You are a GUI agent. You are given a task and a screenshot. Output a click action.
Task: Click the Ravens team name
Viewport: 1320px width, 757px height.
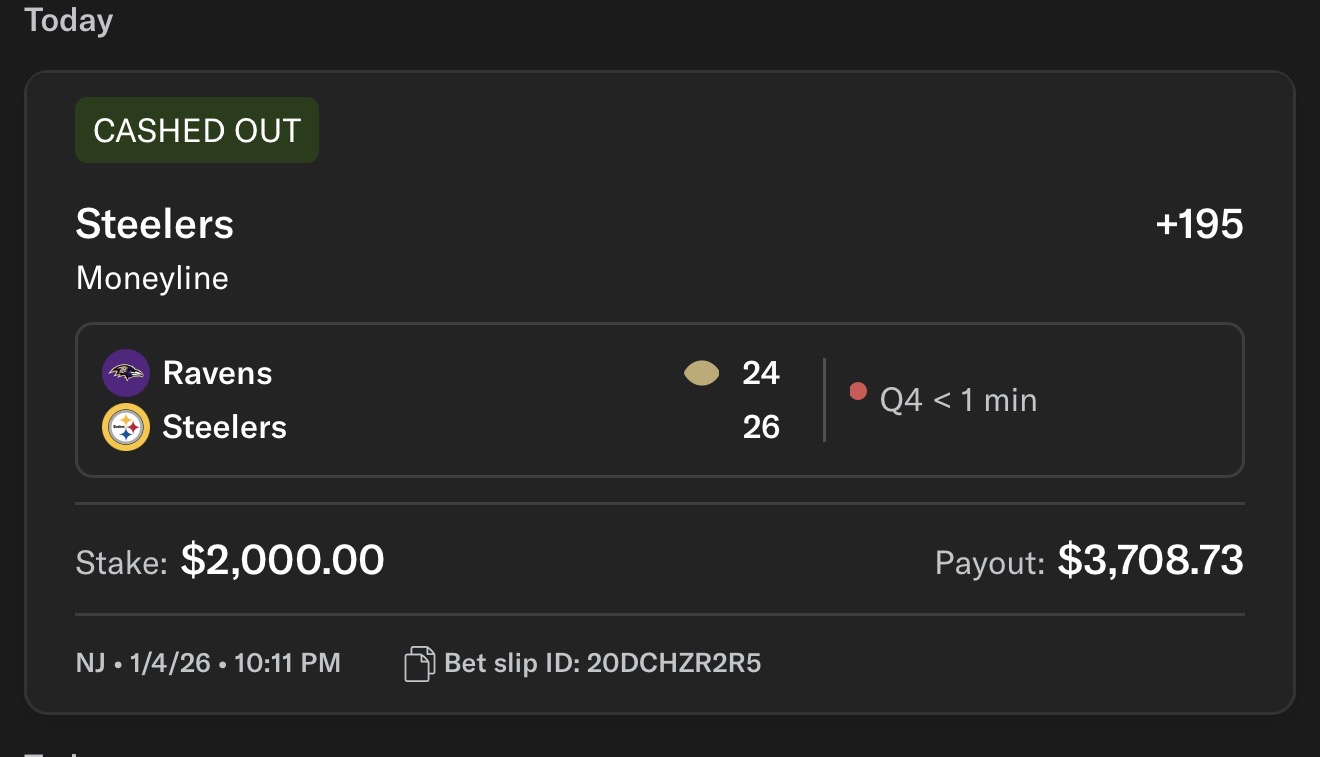(x=218, y=373)
